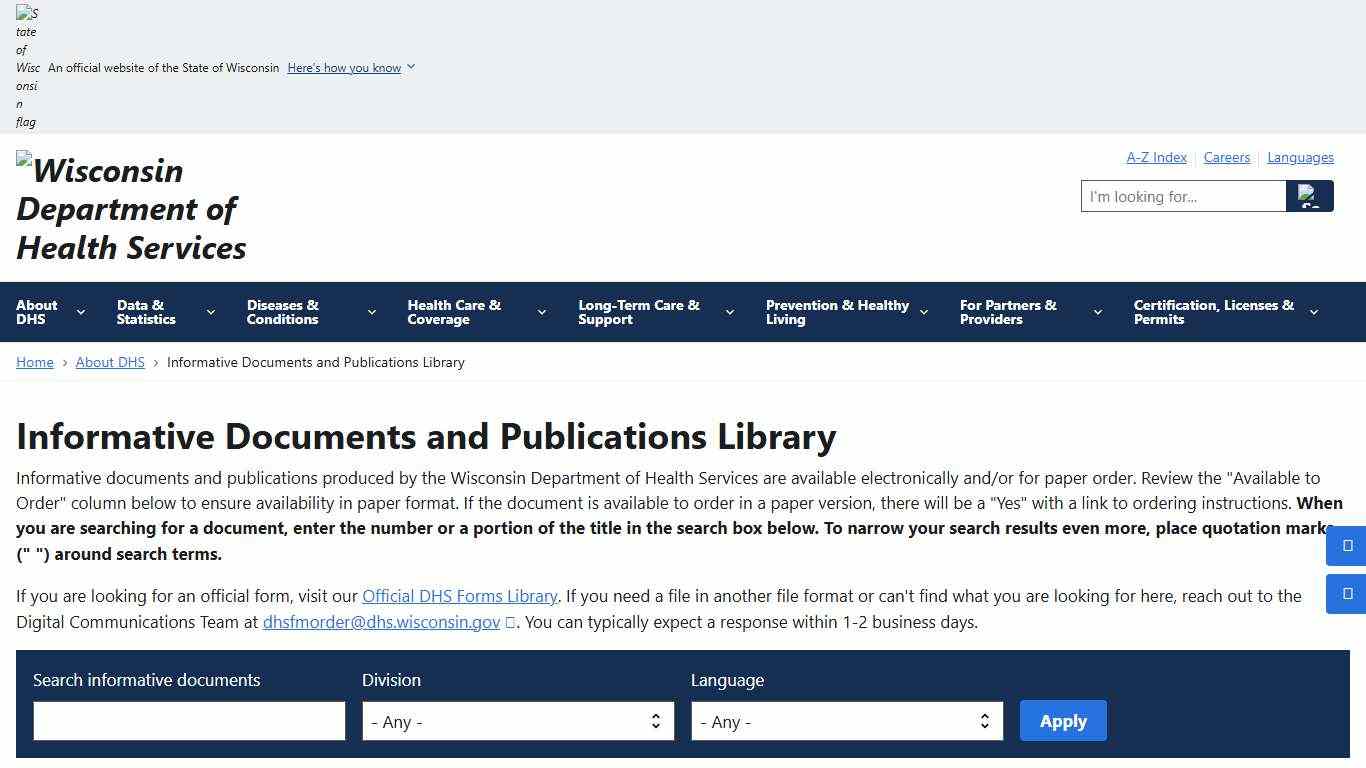
Task: Select the Health Care & Coverage menu item
Action: (455, 312)
